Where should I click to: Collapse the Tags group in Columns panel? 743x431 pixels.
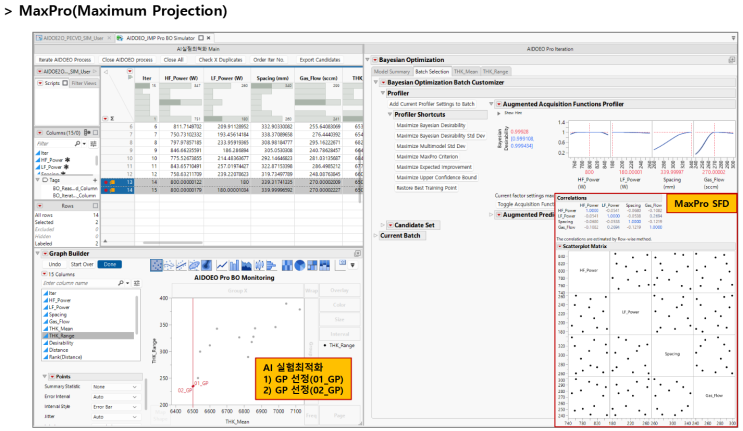38,180
